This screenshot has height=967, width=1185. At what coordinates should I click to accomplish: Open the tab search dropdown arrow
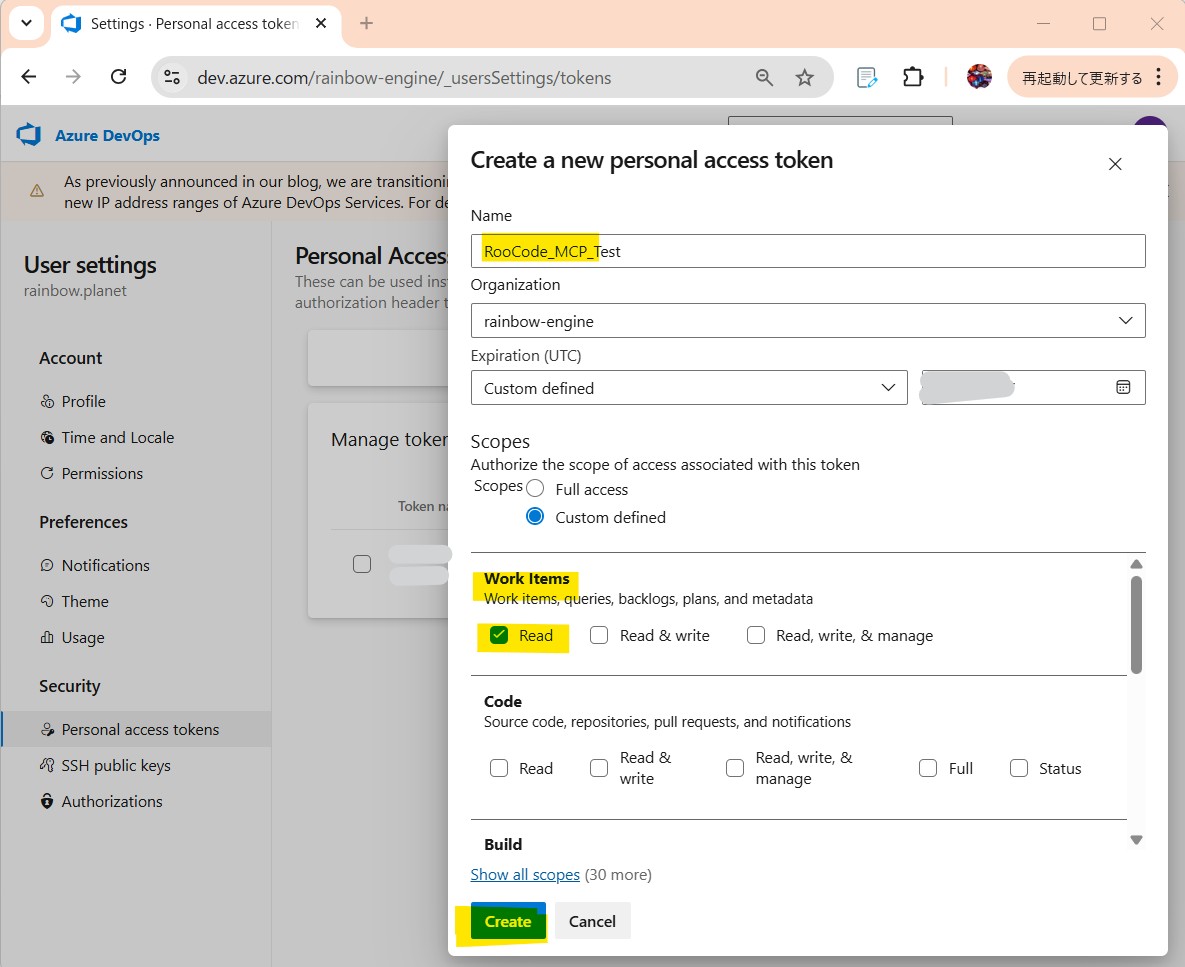26,23
